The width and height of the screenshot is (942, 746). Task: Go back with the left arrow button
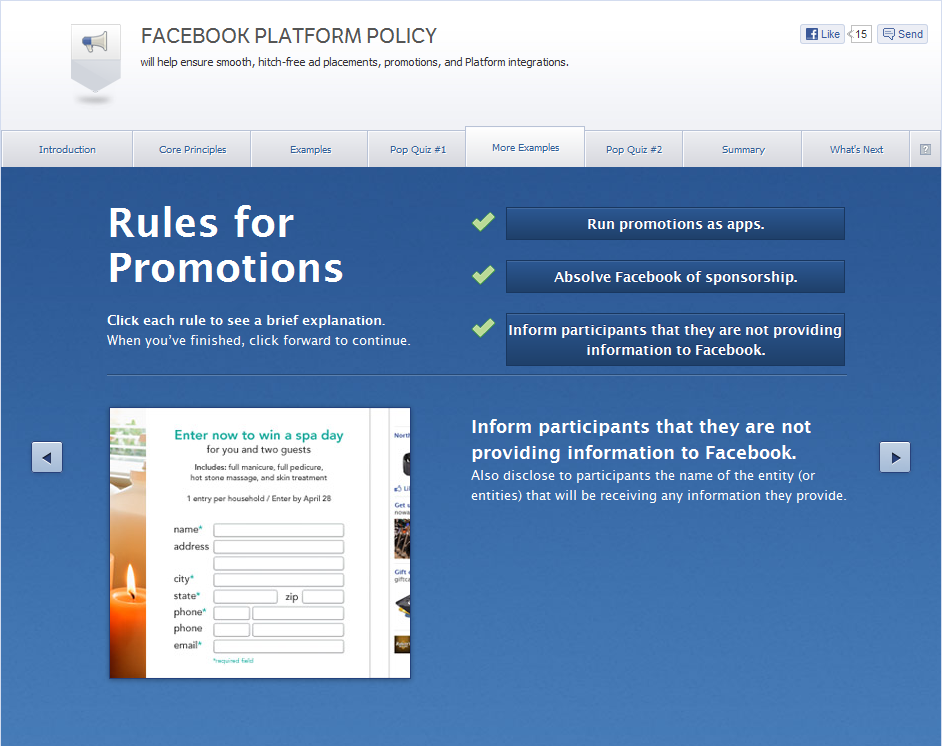47,457
